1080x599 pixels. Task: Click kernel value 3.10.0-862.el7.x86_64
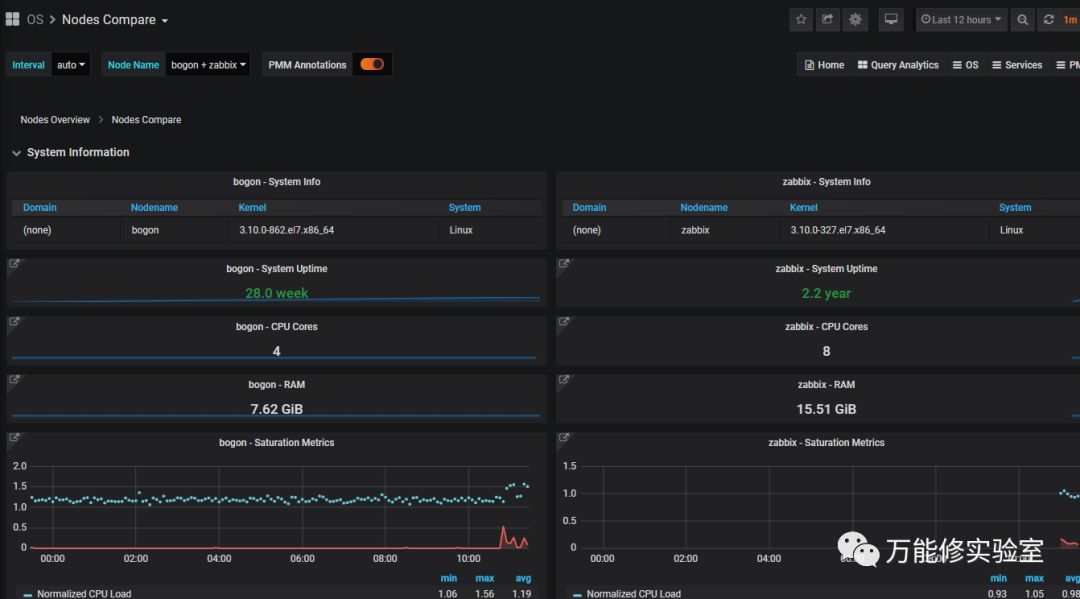click(x=287, y=230)
